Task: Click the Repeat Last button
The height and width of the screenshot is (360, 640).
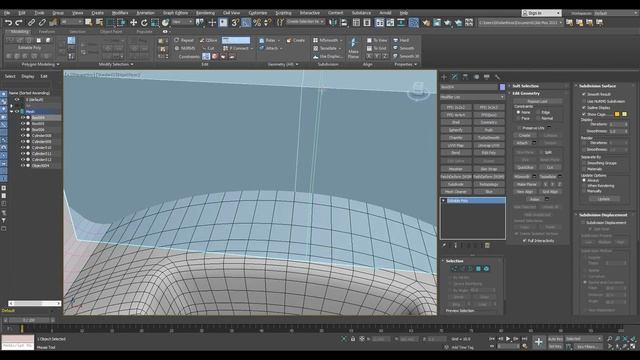Action: [537, 101]
